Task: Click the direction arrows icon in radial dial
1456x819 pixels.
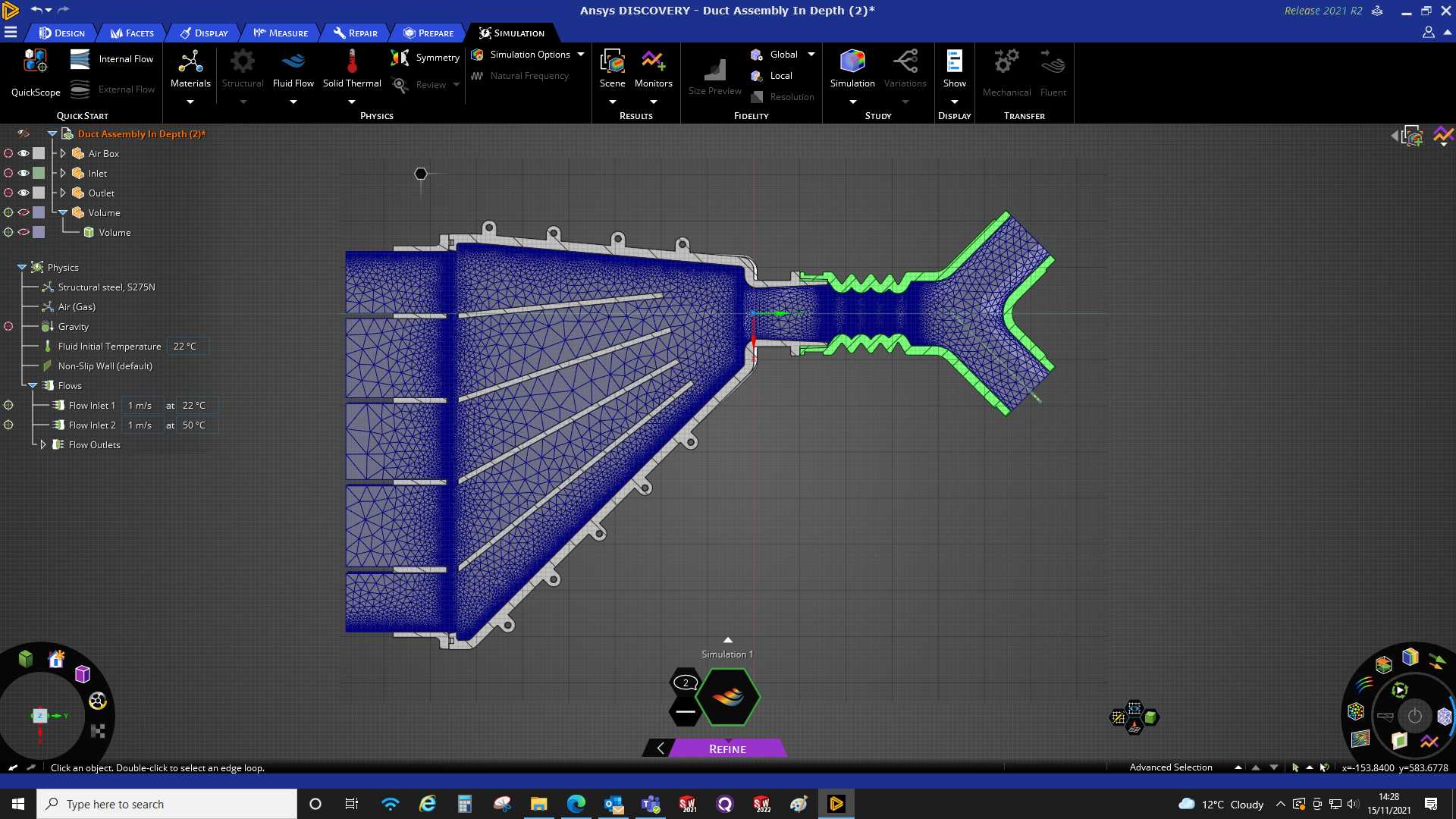Action: click(1437, 661)
